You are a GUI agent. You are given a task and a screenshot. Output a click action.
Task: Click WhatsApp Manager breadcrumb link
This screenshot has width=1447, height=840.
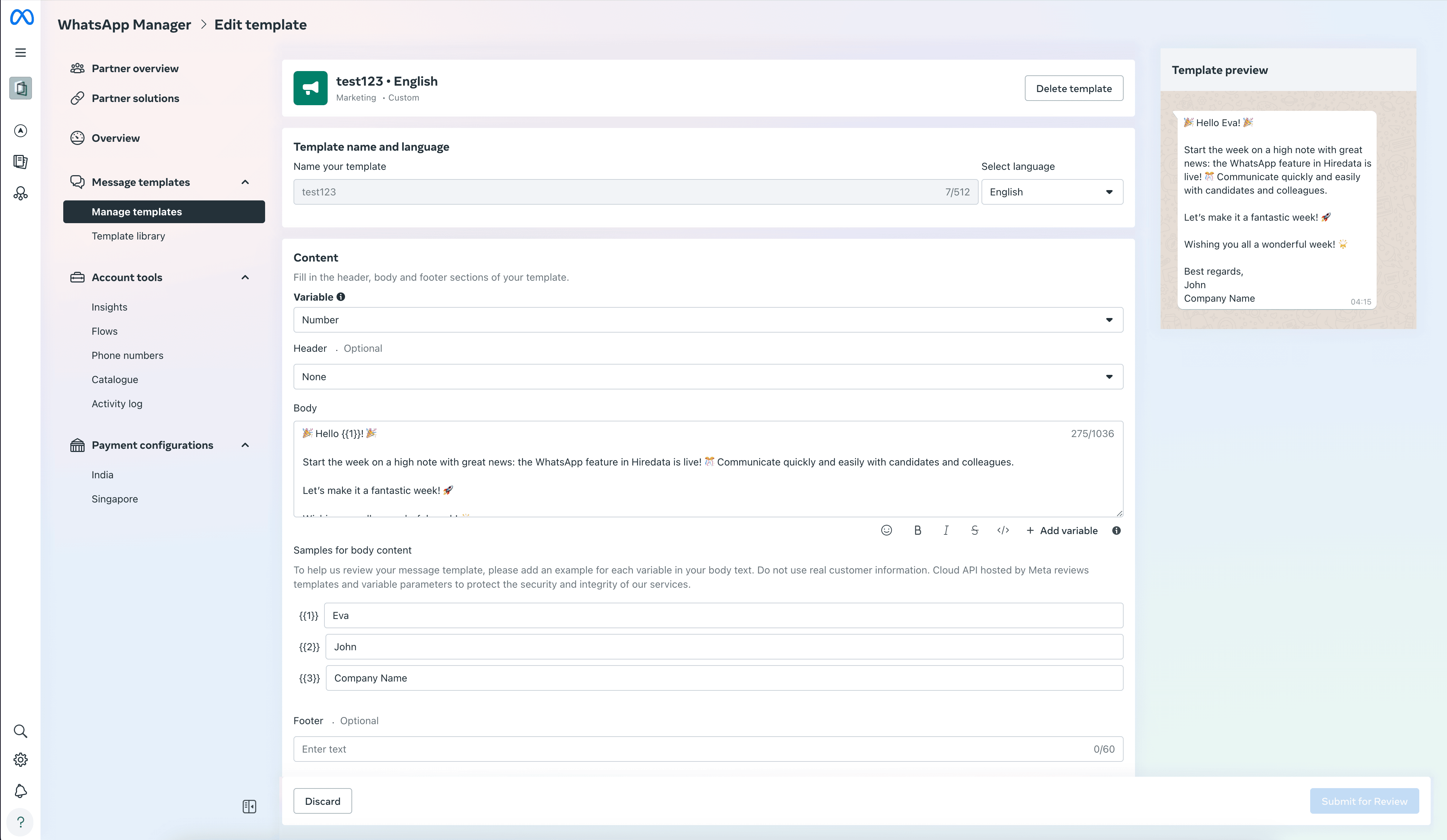pyautogui.click(x=124, y=25)
